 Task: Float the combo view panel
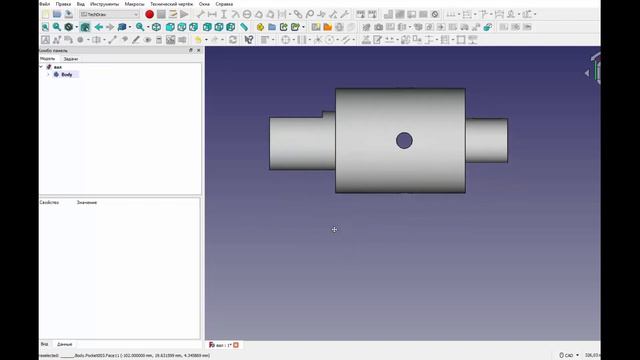(x=191, y=51)
